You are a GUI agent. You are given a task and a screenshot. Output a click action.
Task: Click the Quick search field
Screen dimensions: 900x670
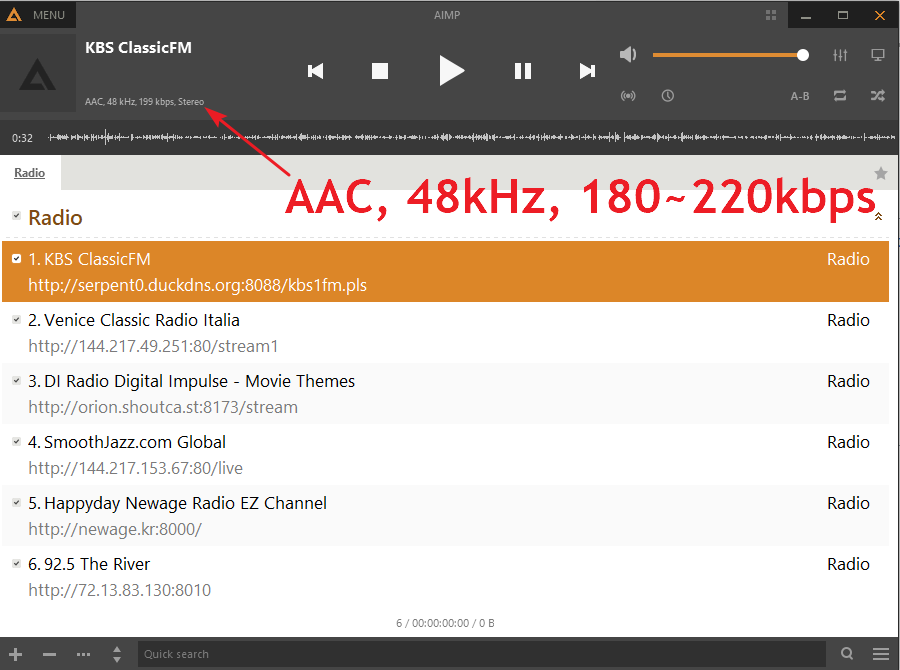(x=480, y=654)
